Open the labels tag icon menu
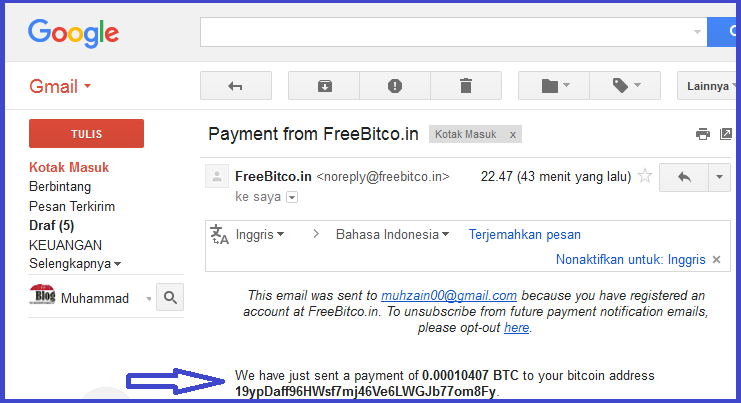This screenshot has width=741, height=403. pyautogui.click(x=625, y=86)
